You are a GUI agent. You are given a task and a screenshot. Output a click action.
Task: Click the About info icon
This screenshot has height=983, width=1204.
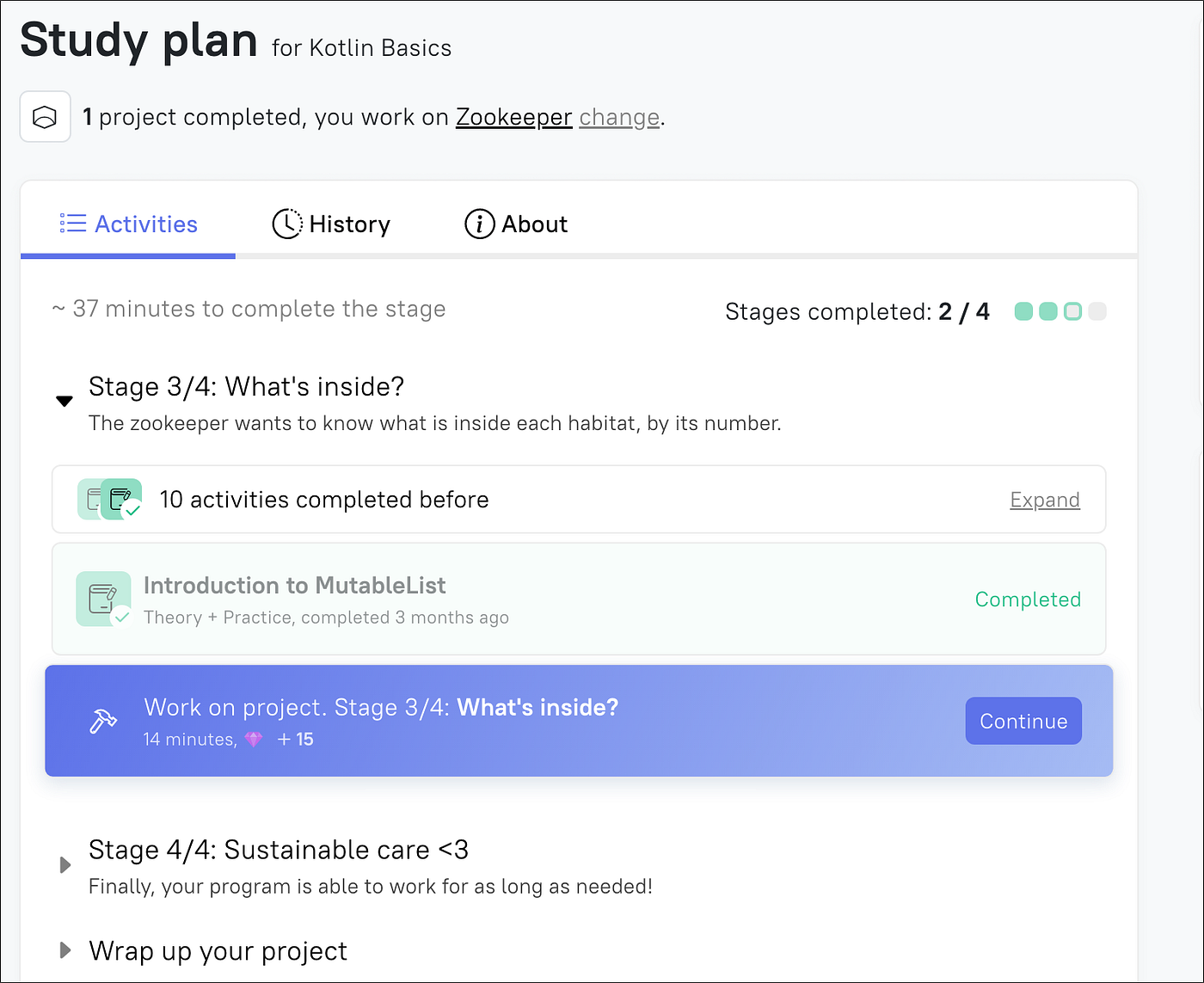[479, 224]
